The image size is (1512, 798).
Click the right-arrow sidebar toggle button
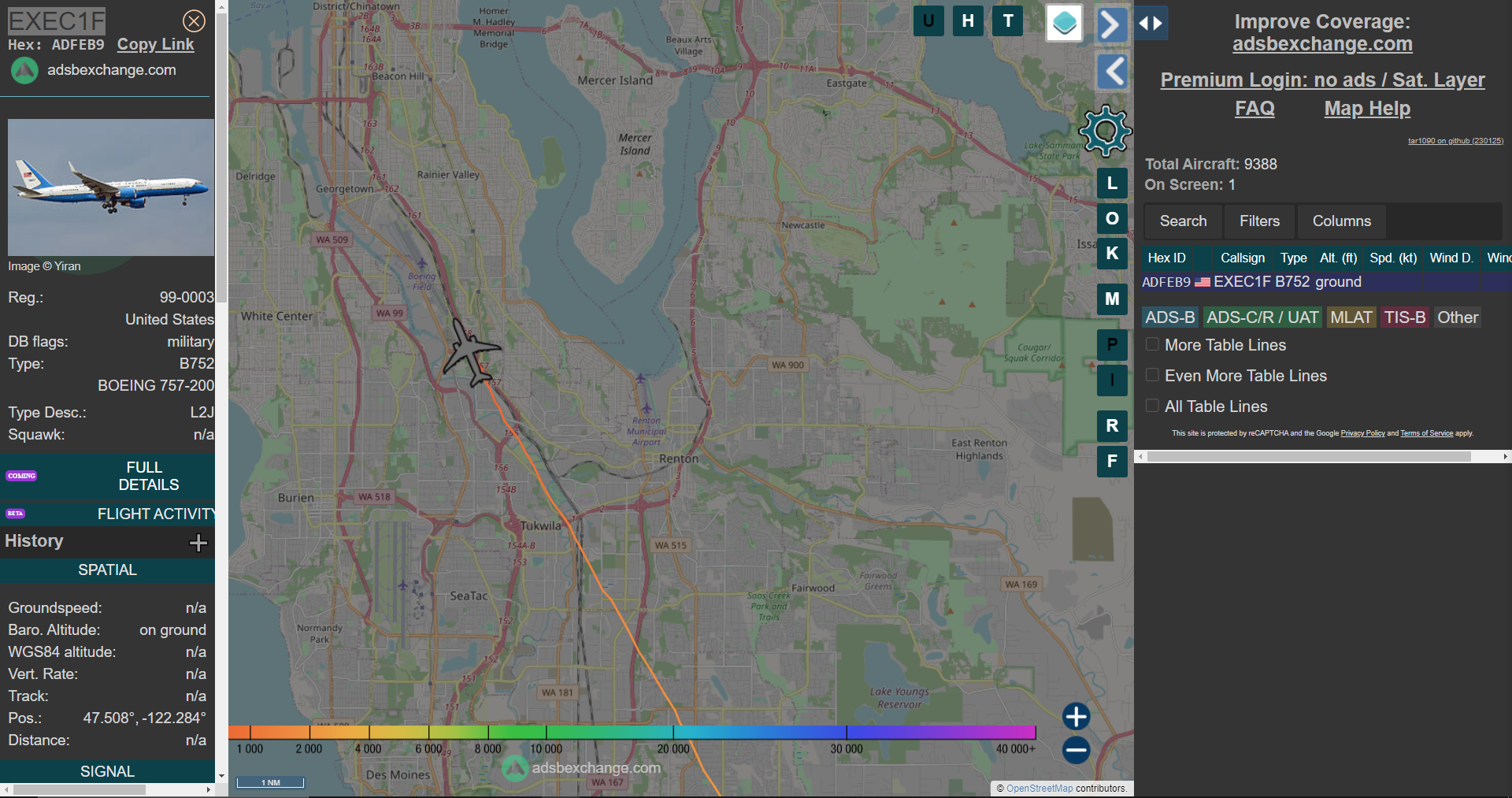[1111, 24]
